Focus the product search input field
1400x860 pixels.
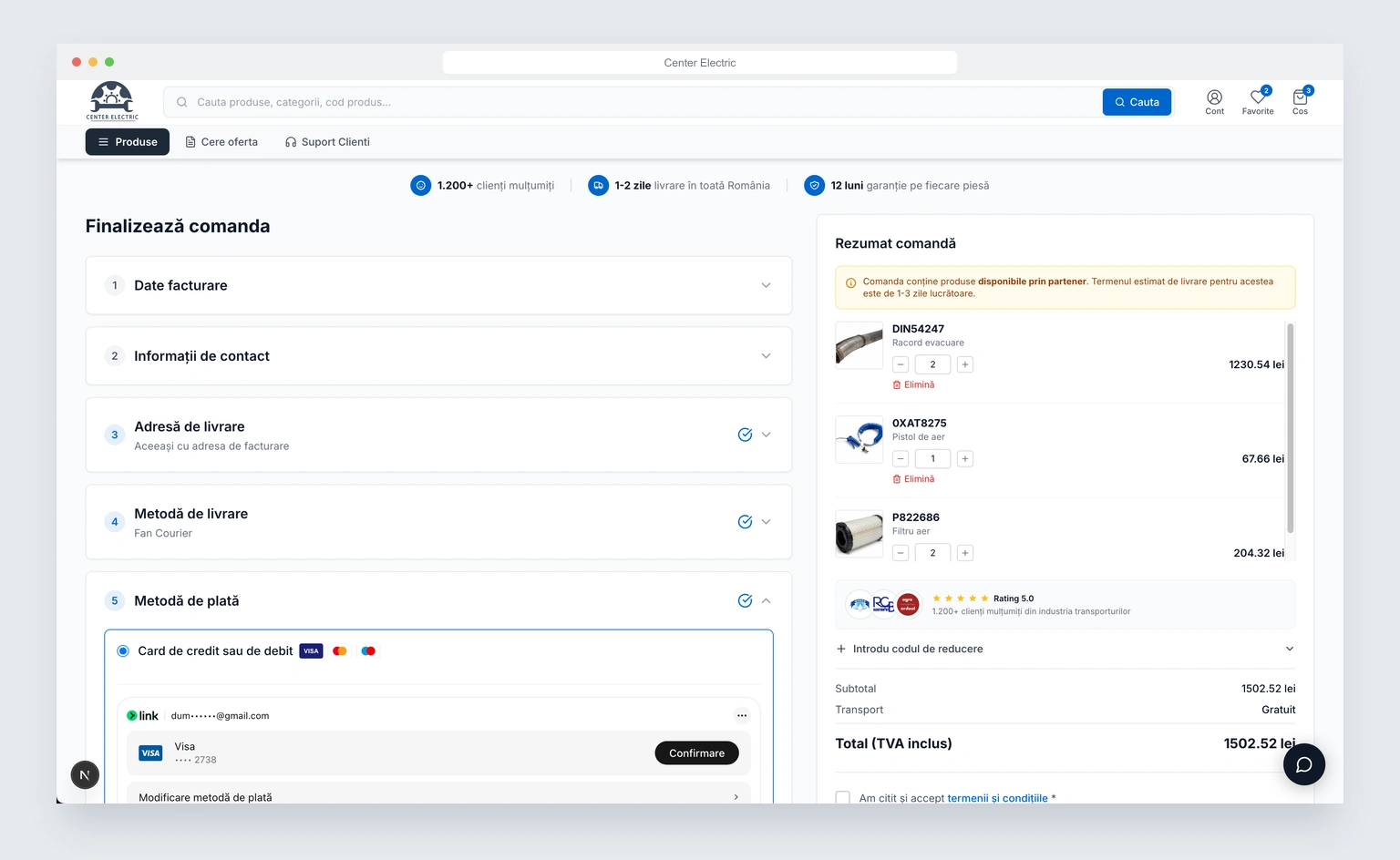click(x=632, y=102)
